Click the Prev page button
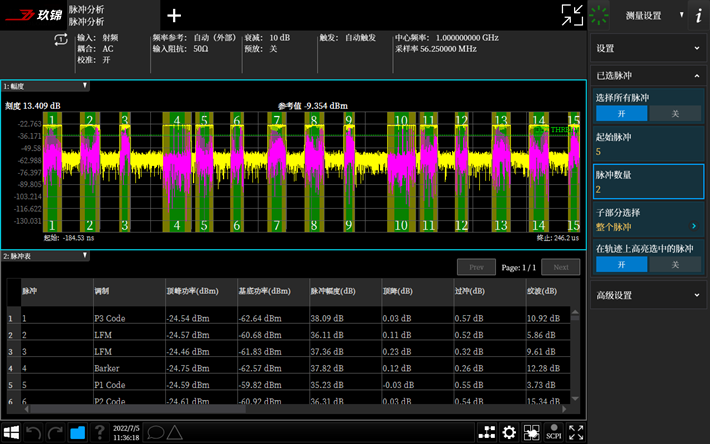 476,267
